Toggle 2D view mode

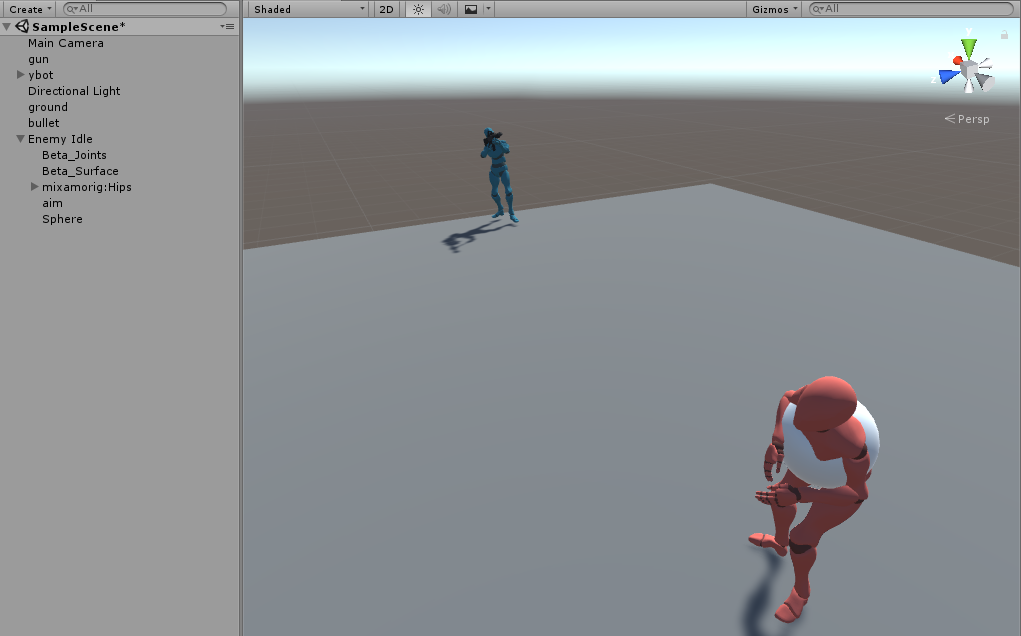(386, 9)
